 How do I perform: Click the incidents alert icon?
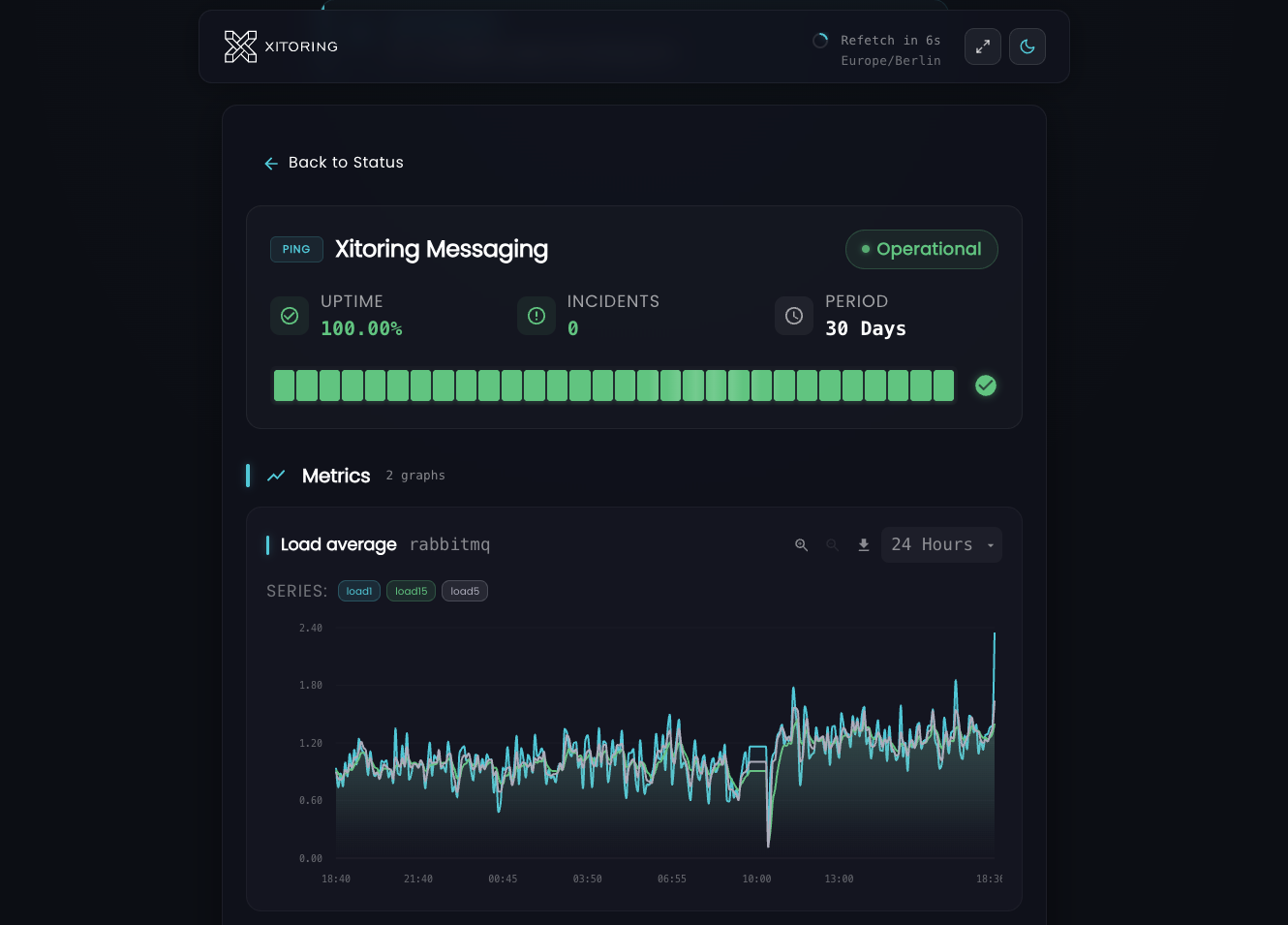click(537, 316)
